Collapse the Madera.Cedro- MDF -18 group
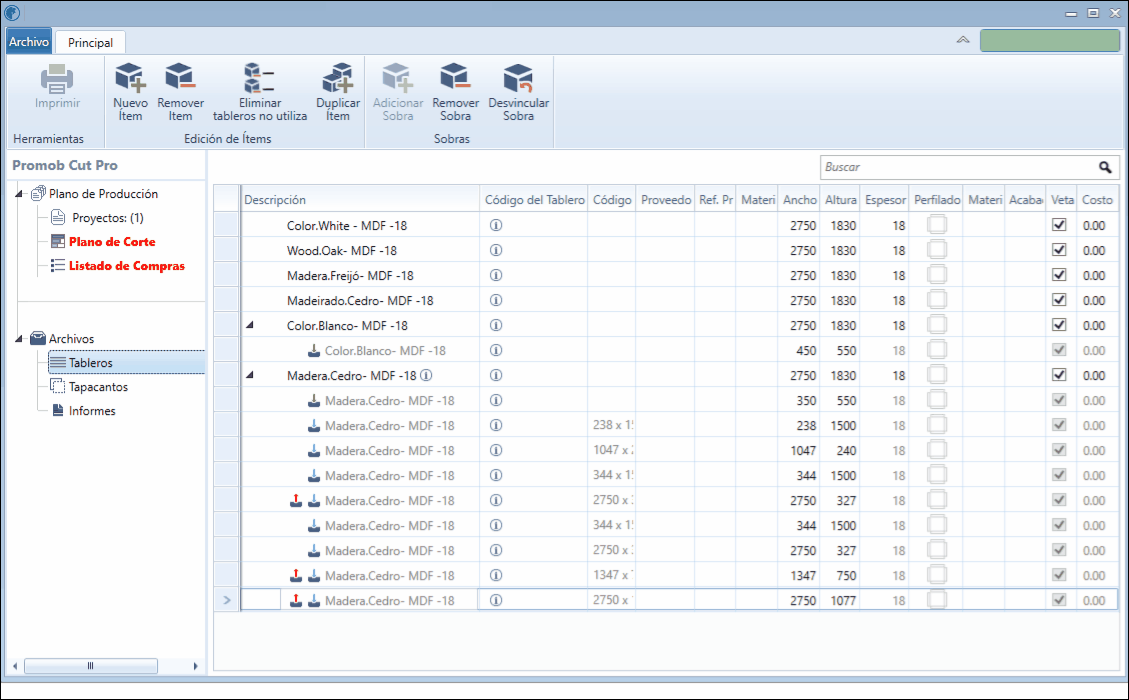Viewport: 1129px width, 700px height. coord(250,374)
